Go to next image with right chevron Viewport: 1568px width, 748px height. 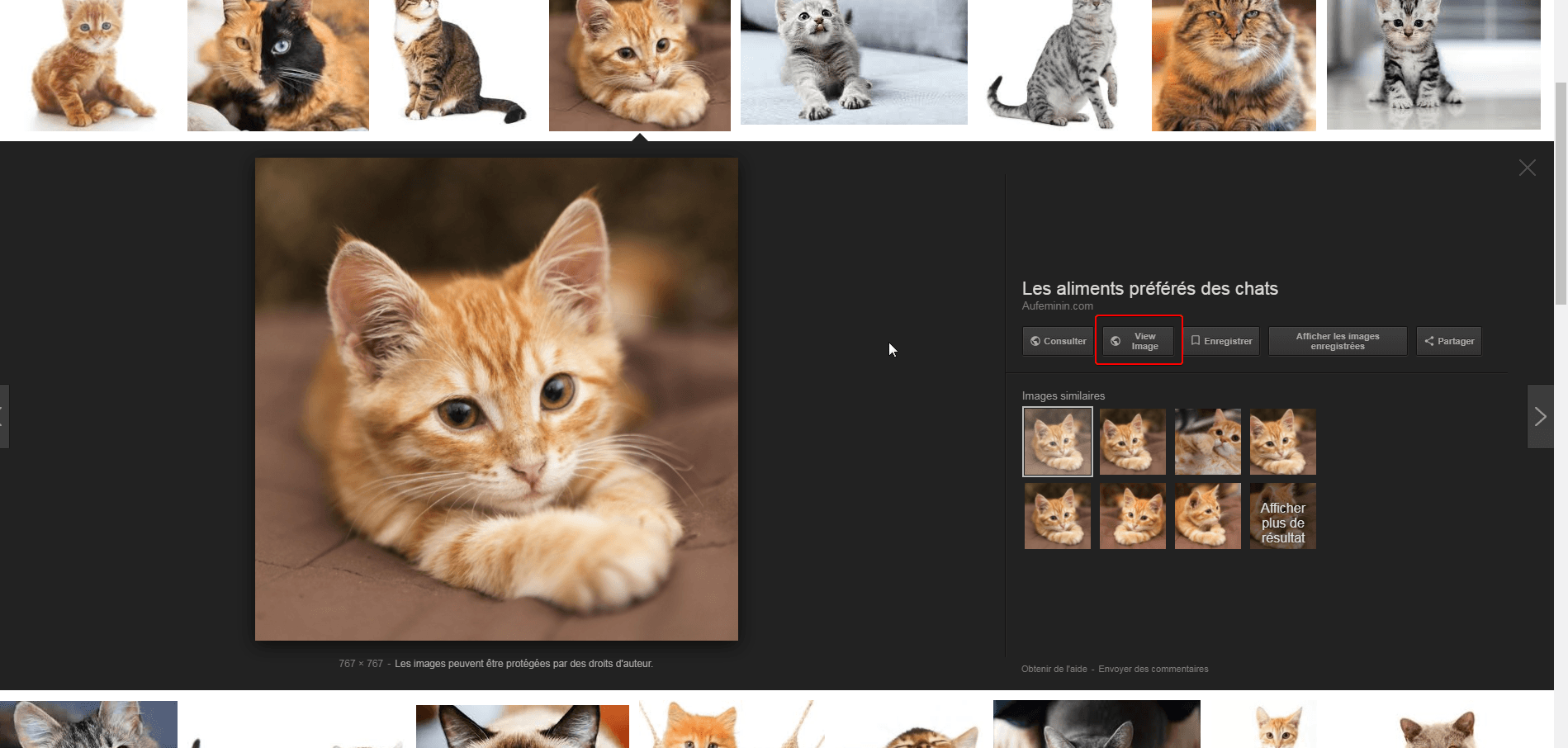[x=1540, y=416]
